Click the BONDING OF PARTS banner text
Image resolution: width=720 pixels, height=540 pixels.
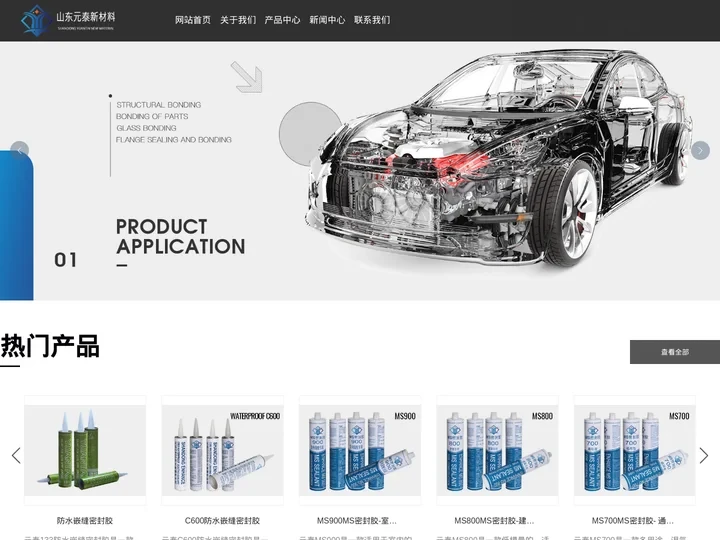(x=152, y=117)
